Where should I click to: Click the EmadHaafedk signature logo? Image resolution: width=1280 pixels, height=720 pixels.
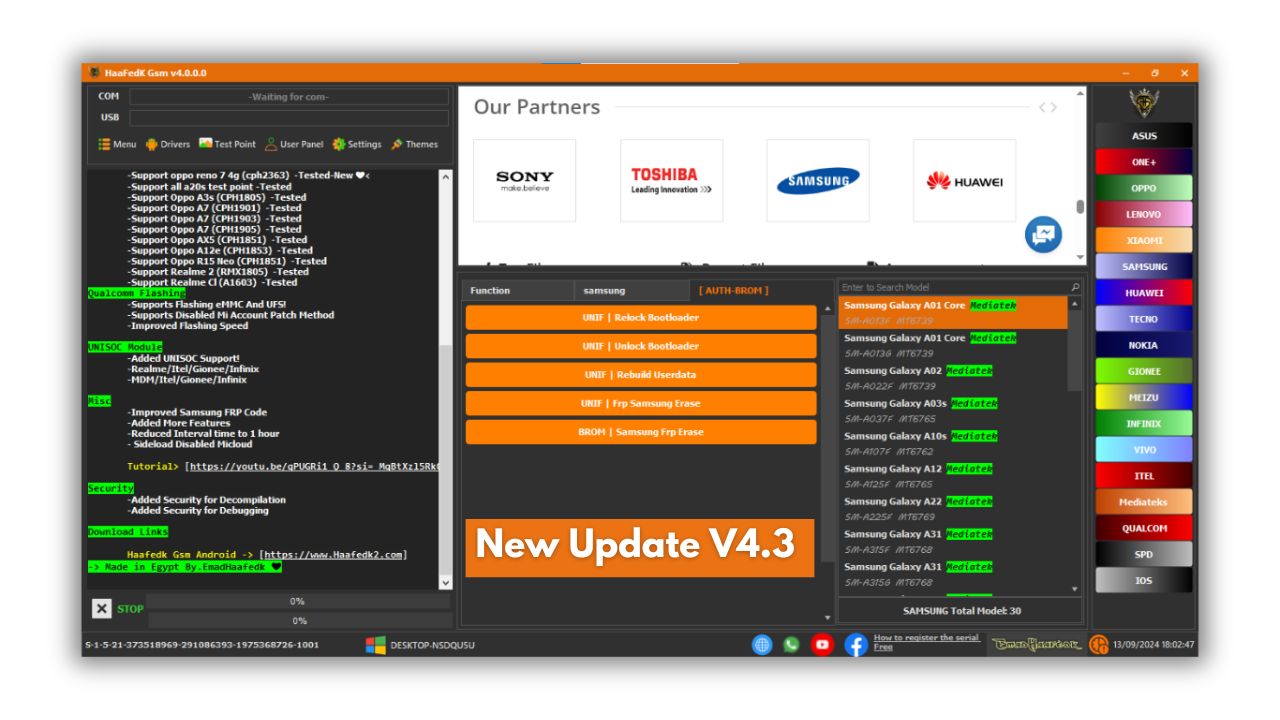pos(1037,645)
